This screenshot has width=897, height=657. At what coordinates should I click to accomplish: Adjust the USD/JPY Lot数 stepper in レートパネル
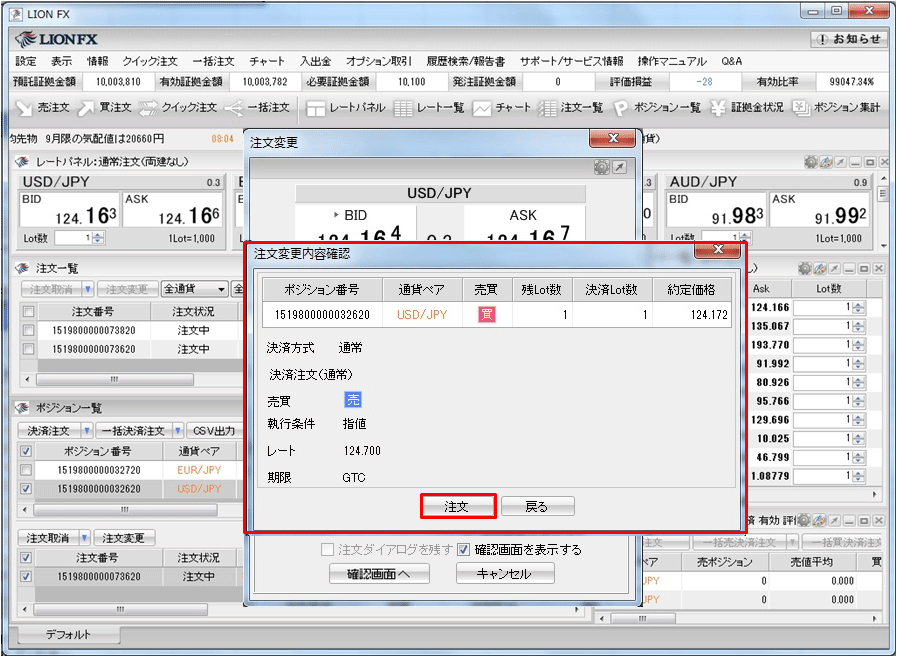coord(98,238)
